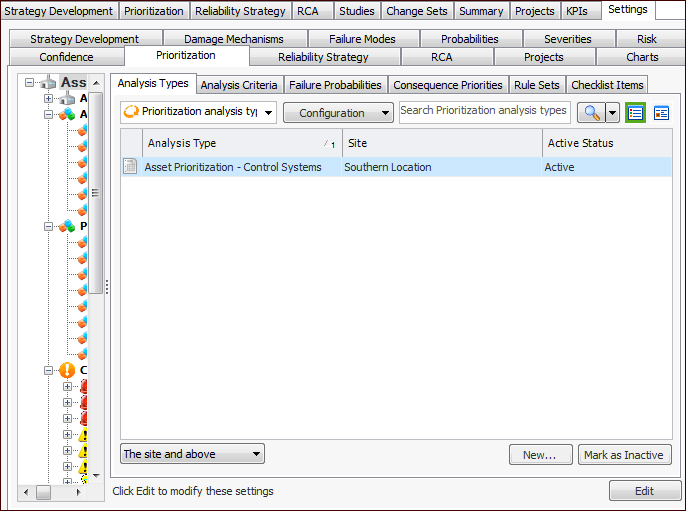Open the Settings top-level tab
Image resolution: width=686 pixels, height=511 pixels.
[628, 10]
